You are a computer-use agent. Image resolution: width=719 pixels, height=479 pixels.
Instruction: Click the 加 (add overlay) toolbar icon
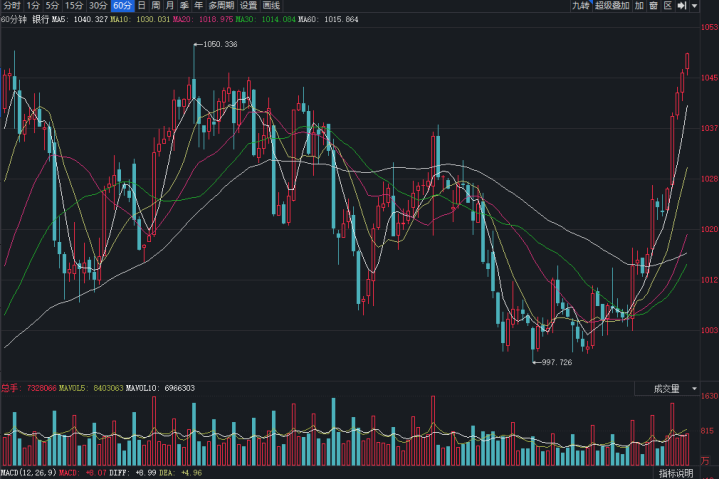[639, 6]
